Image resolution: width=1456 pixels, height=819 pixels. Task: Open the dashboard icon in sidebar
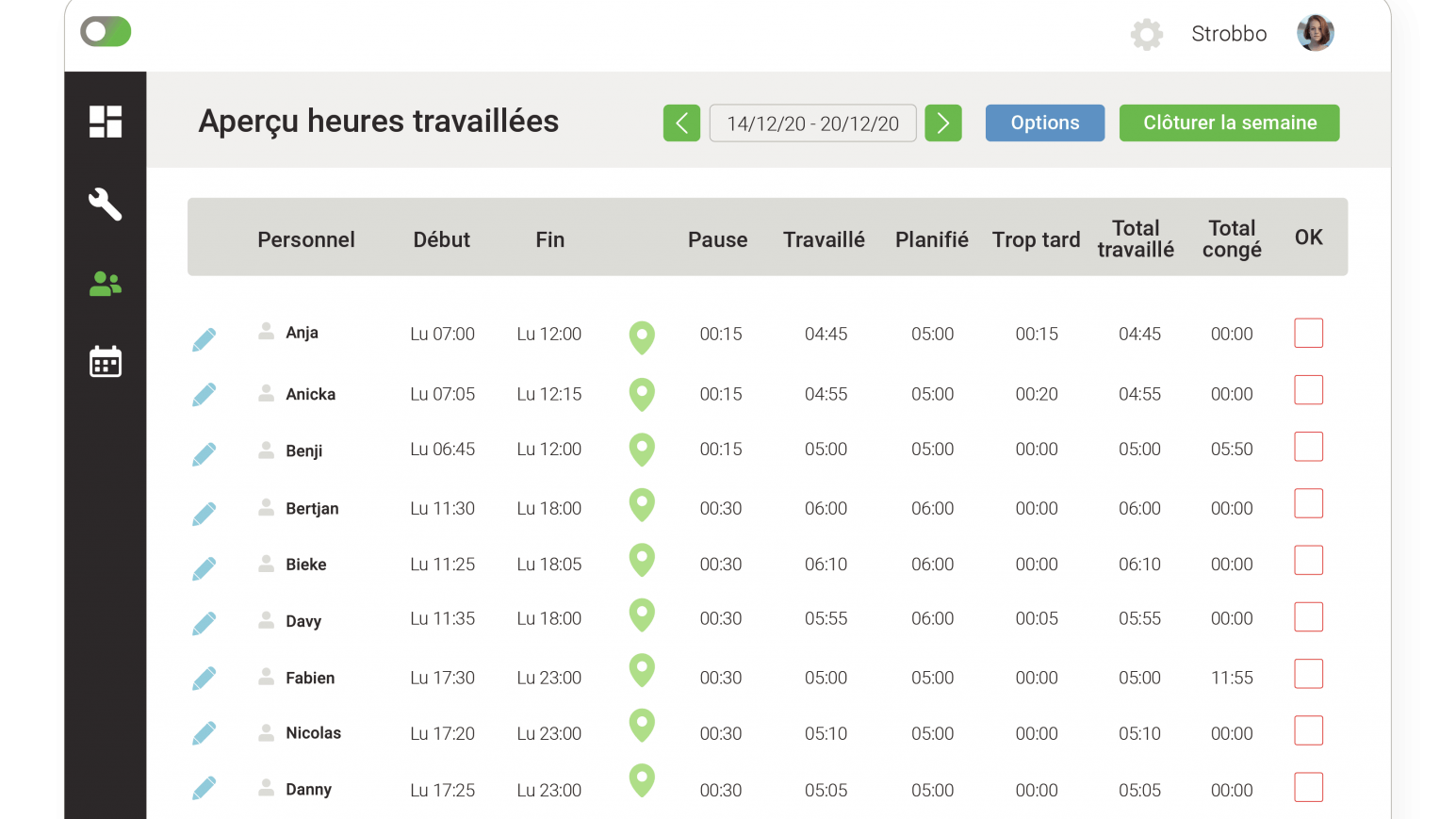[106, 122]
